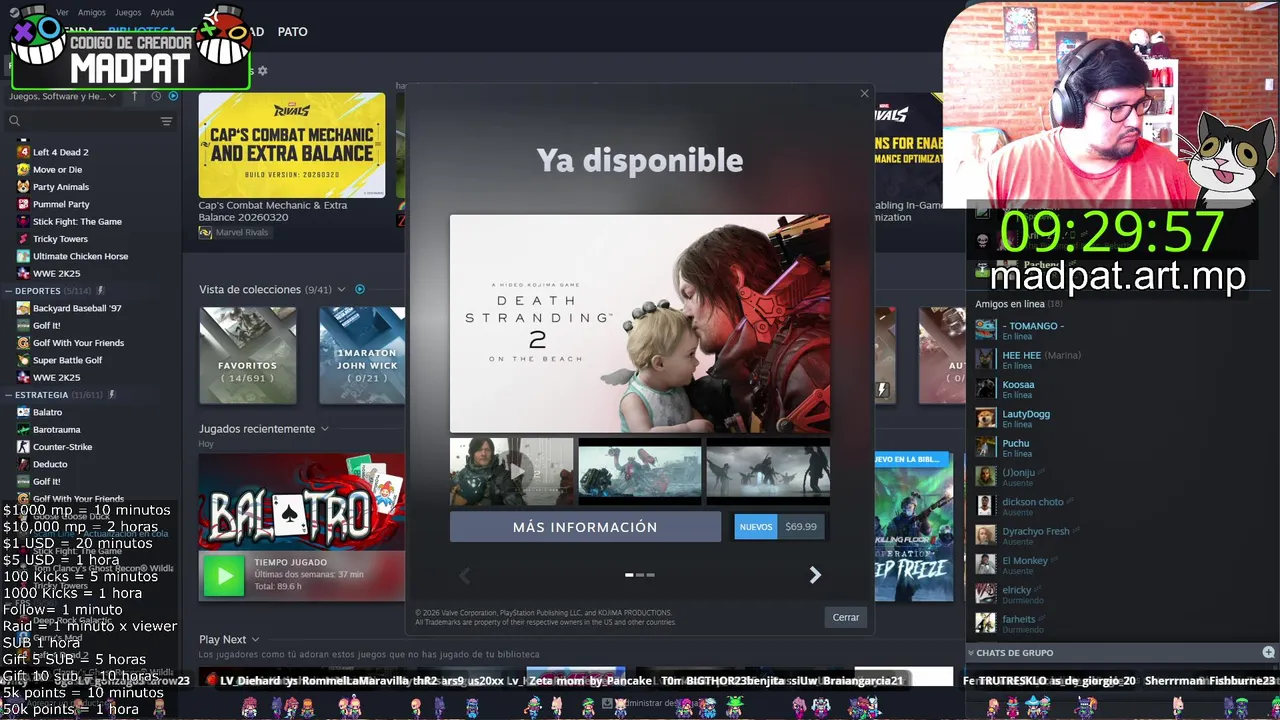Click the Stick Fight: The Game icon
The width and height of the screenshot is (1280, 720).
pos(23,222)
